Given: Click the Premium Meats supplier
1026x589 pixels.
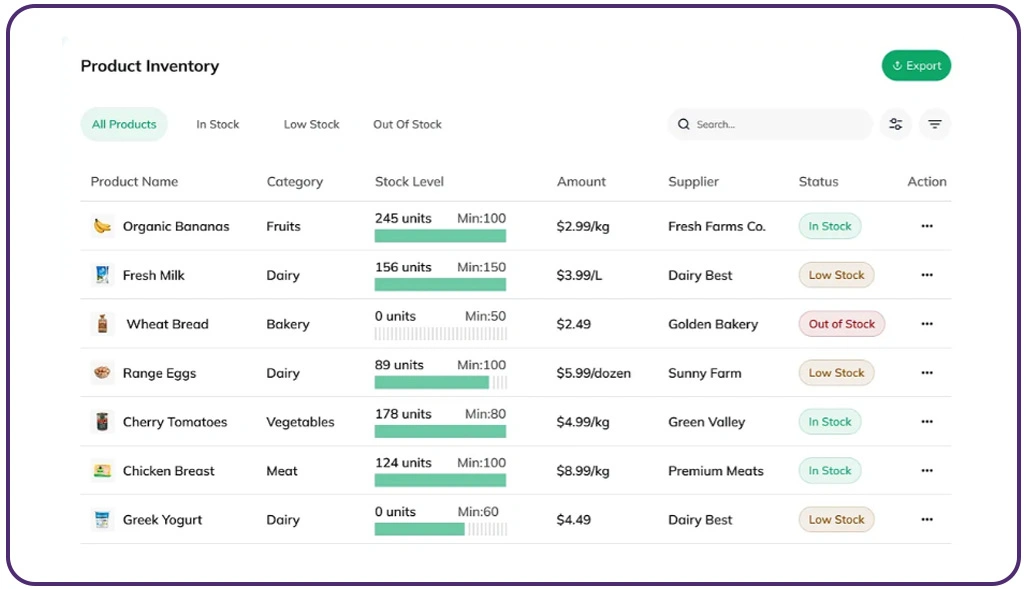Looking at the screenshot, I should coord(715,471).
